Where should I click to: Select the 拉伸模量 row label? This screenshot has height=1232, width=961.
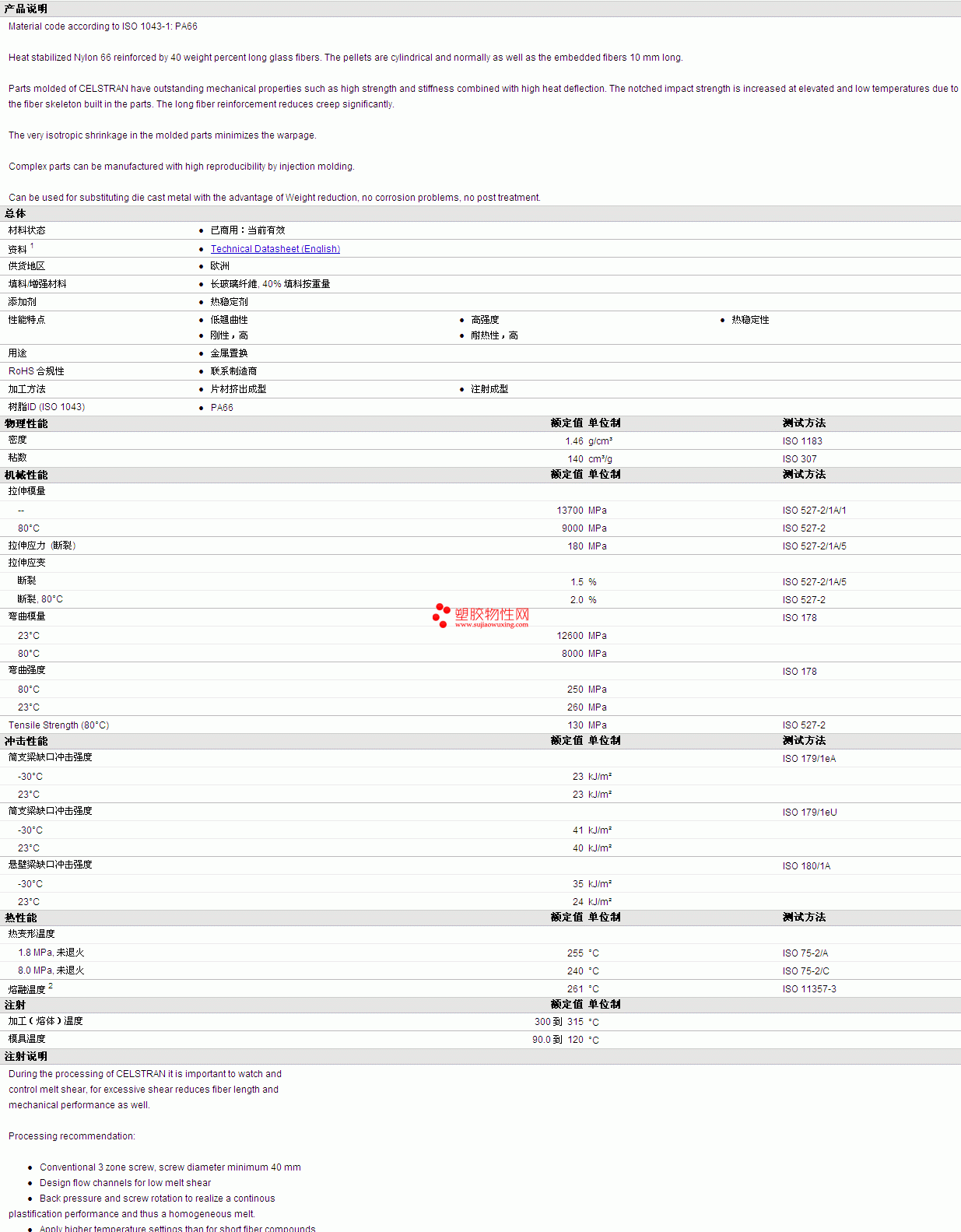[x=27, y=491]
